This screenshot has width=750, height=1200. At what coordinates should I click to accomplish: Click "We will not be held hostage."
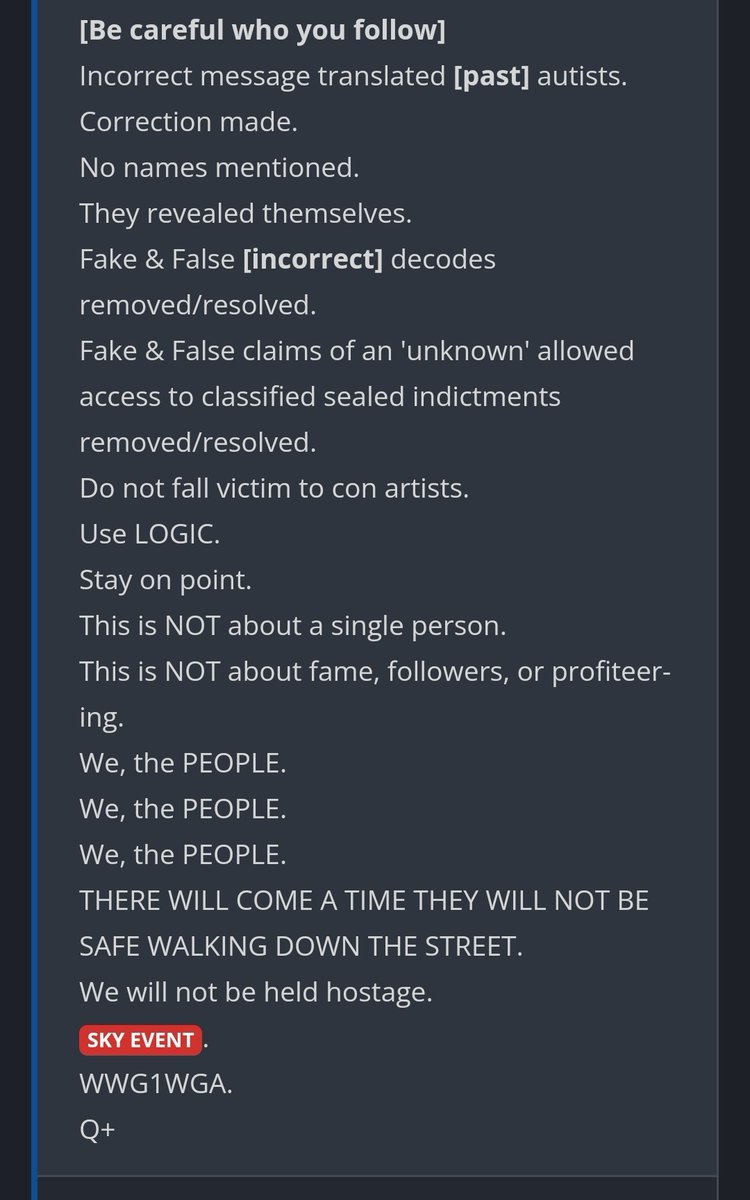256,993
